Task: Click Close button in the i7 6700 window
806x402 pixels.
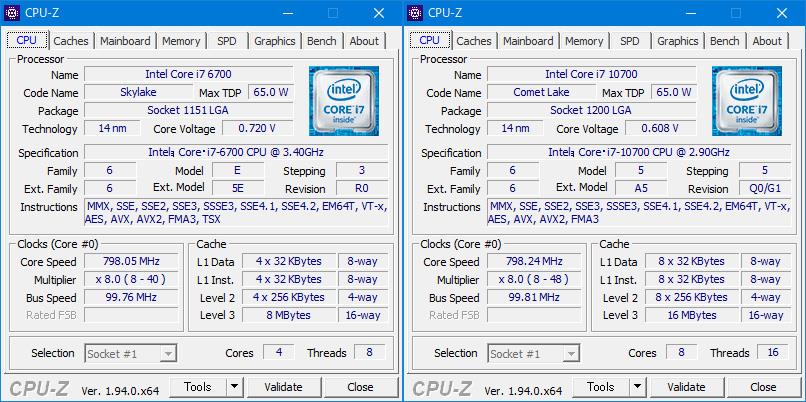Action: 360,387
